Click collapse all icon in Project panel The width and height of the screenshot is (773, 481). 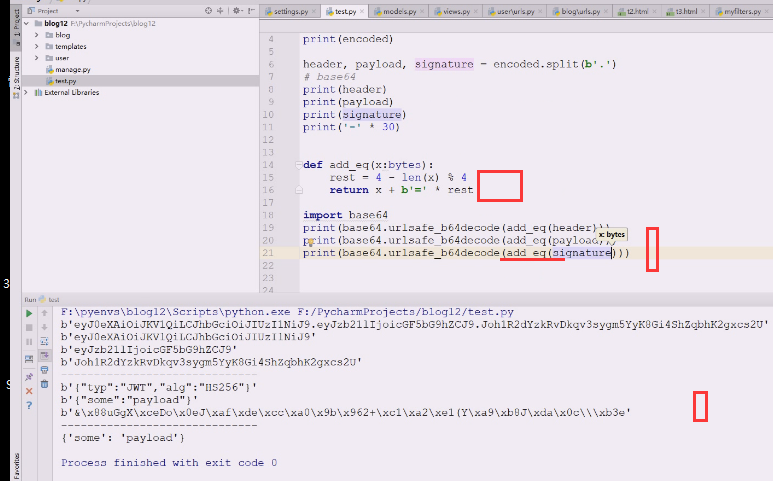pos(220,11)
